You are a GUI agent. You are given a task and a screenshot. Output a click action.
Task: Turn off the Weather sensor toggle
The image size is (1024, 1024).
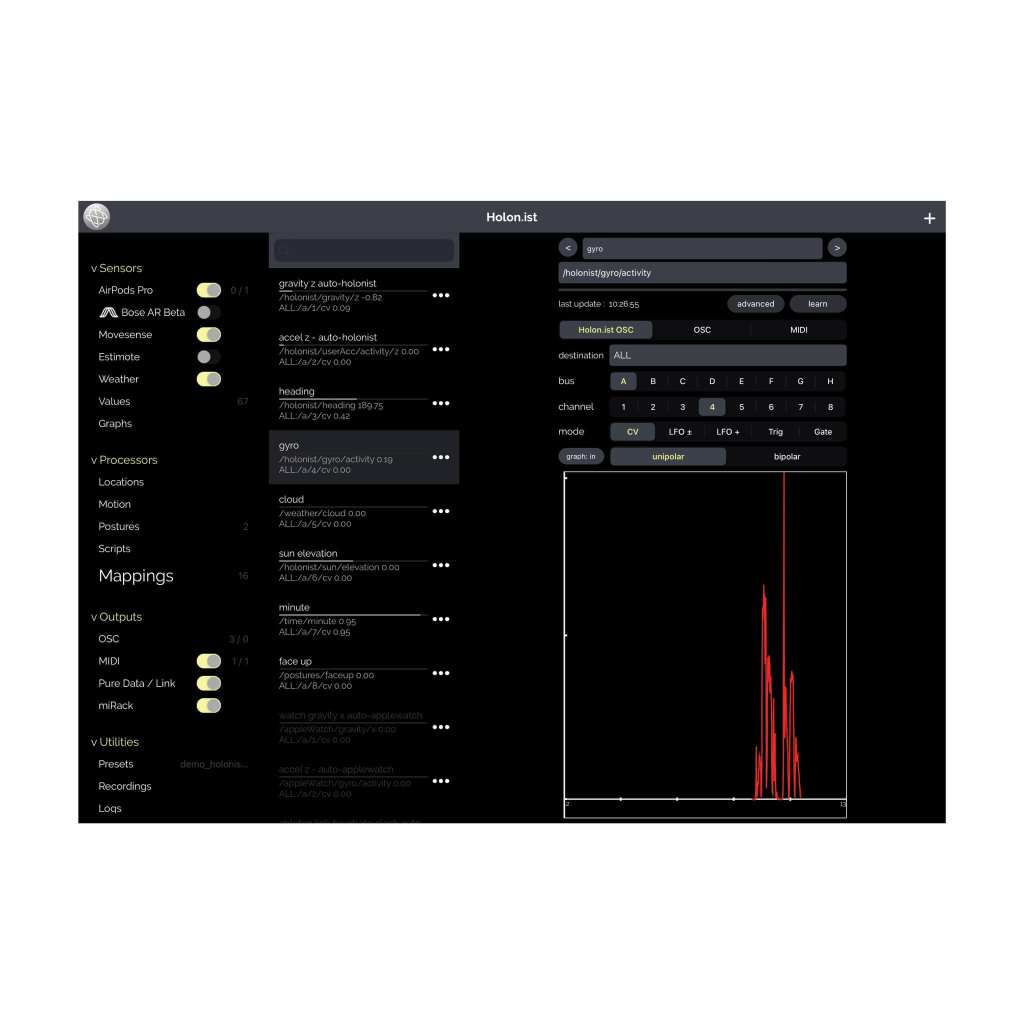[x=208, y=379]
